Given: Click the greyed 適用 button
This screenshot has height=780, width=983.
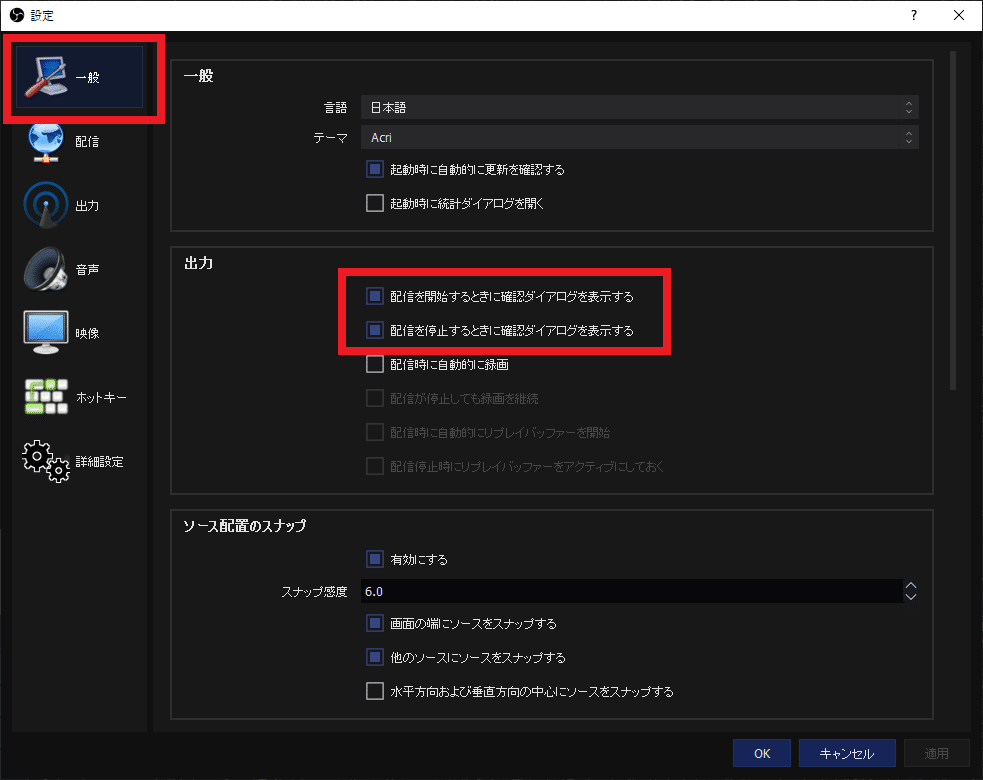Looking at the screenshot, I should 937,753.
